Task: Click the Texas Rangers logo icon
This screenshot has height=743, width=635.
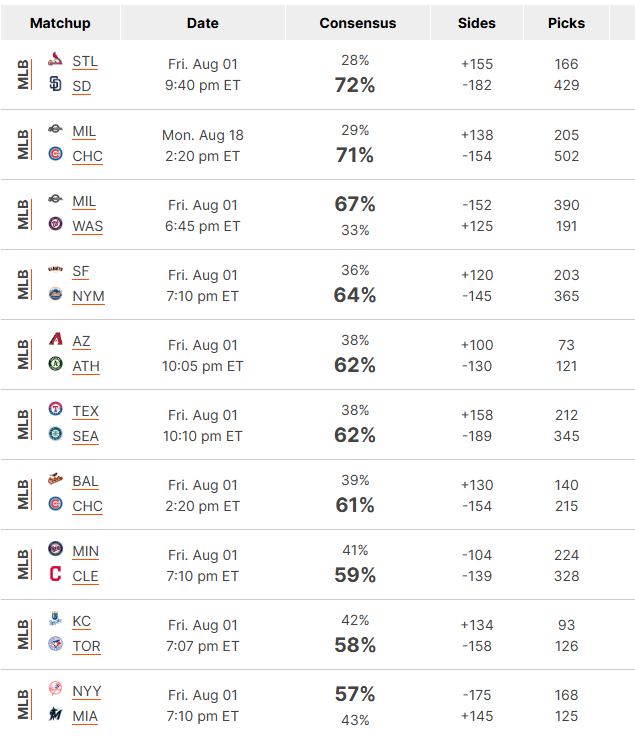Action: pos(55,408)
